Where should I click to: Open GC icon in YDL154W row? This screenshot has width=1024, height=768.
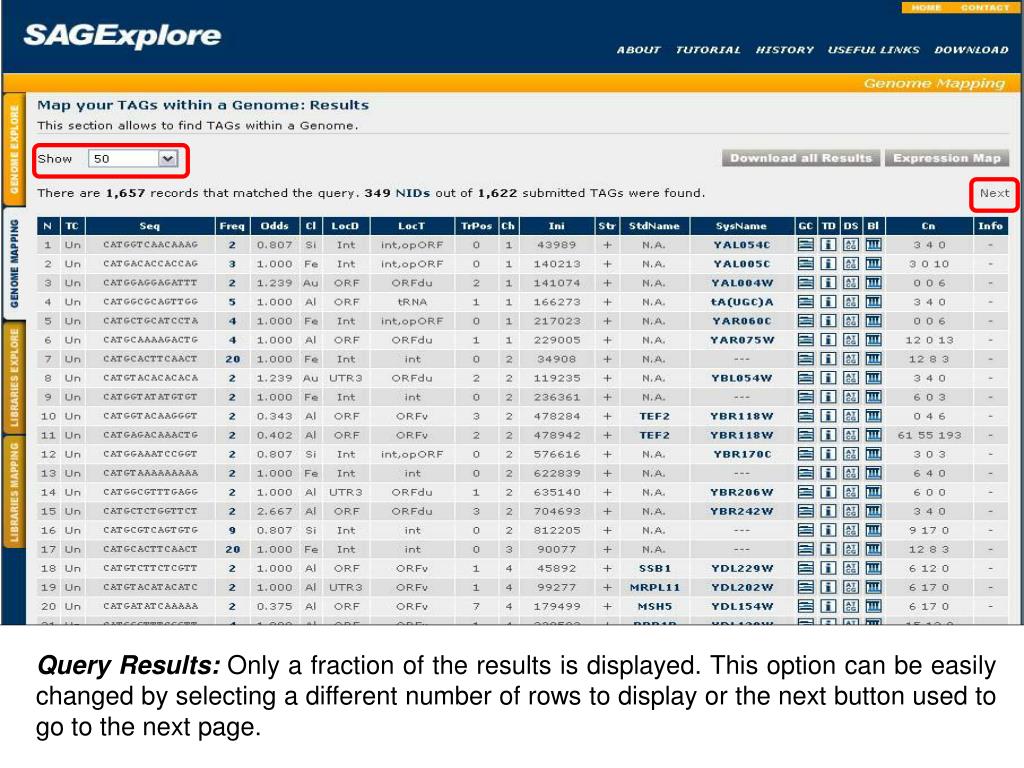(x=806, y=606)
